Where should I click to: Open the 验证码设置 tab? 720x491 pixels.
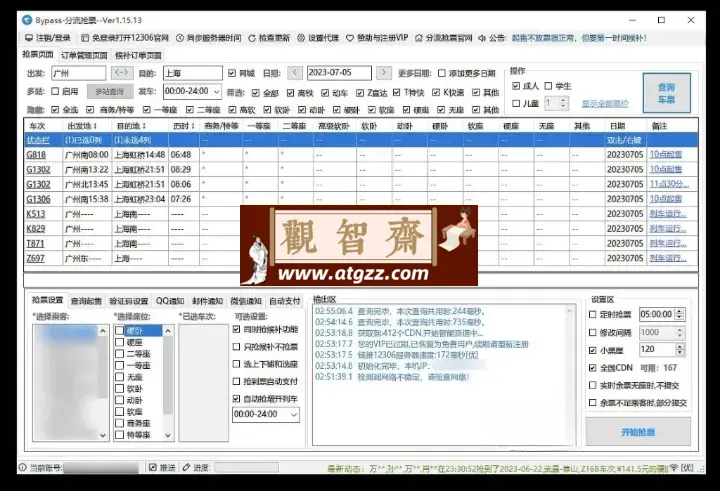(129, 301)
